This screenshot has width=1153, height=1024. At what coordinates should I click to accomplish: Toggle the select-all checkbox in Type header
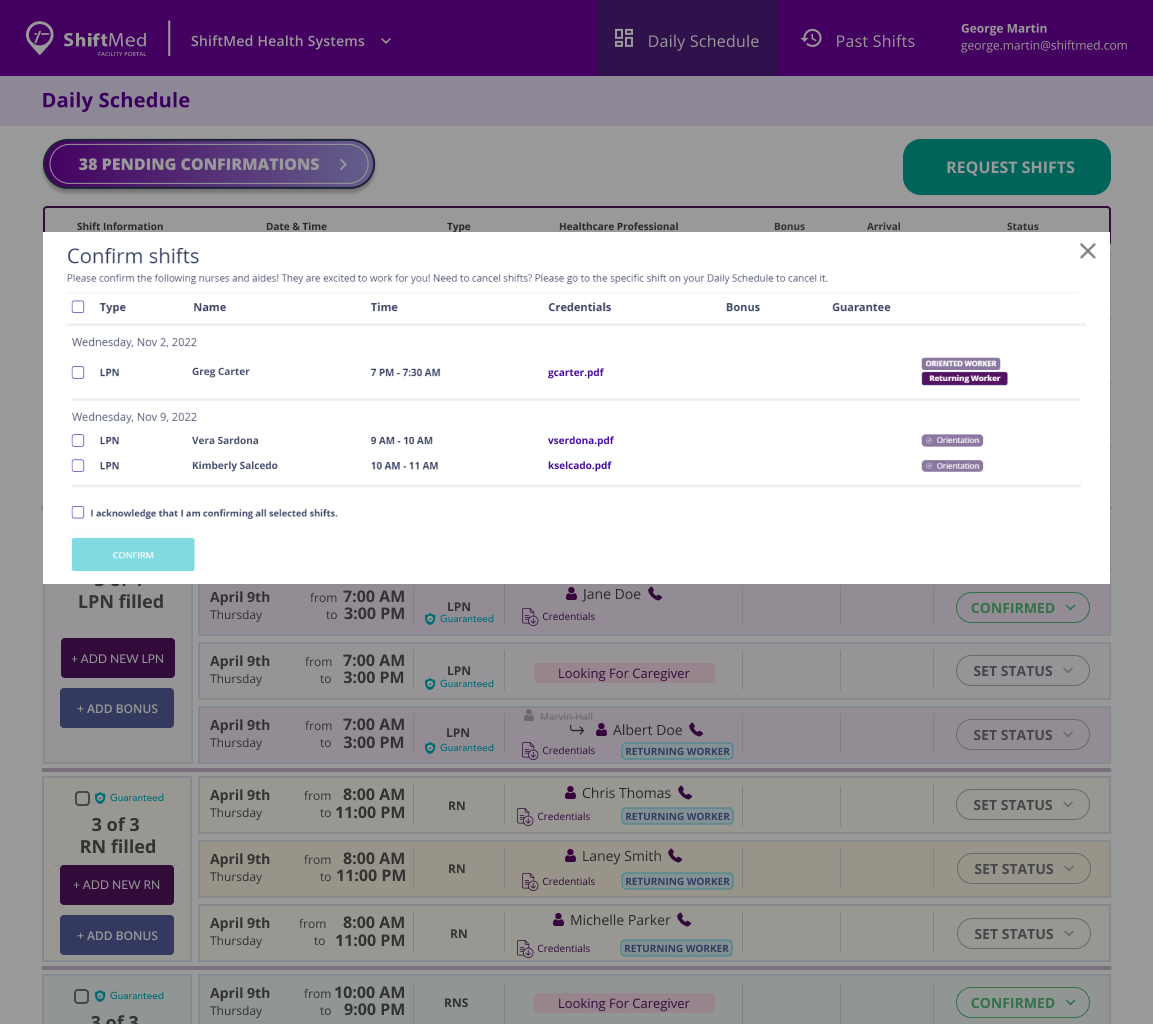[78, 307]
